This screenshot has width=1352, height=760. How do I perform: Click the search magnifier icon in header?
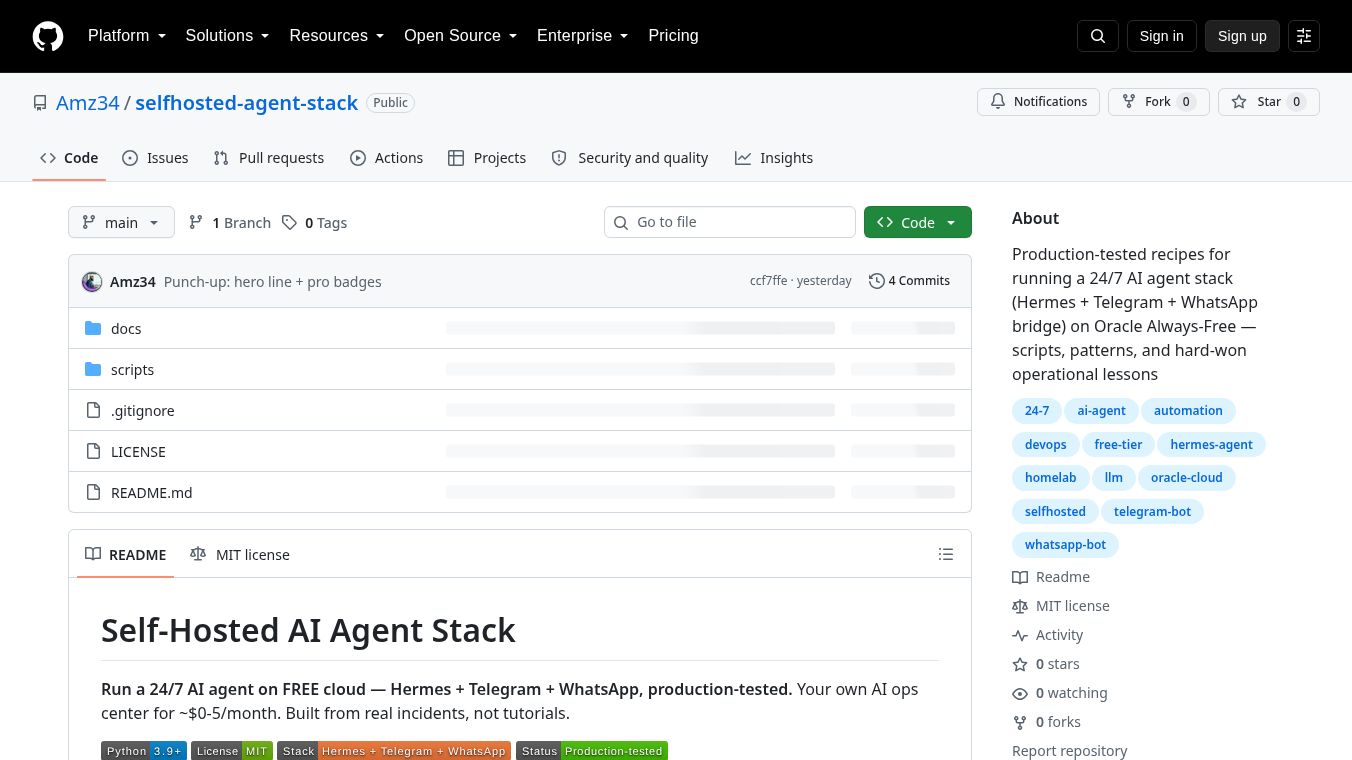pyautogui.click(x=1098, y=36)
